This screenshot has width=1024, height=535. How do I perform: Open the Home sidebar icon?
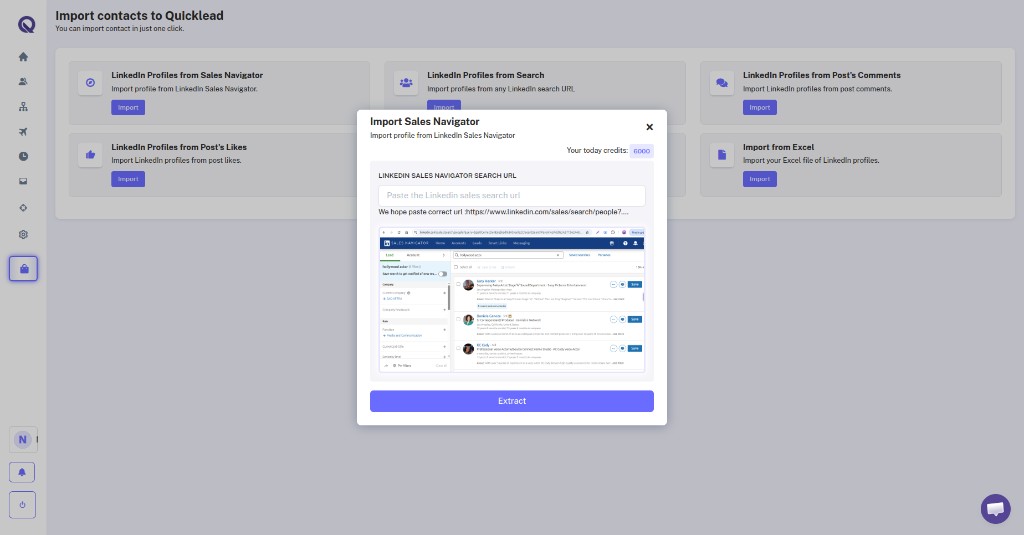point(24,57)
